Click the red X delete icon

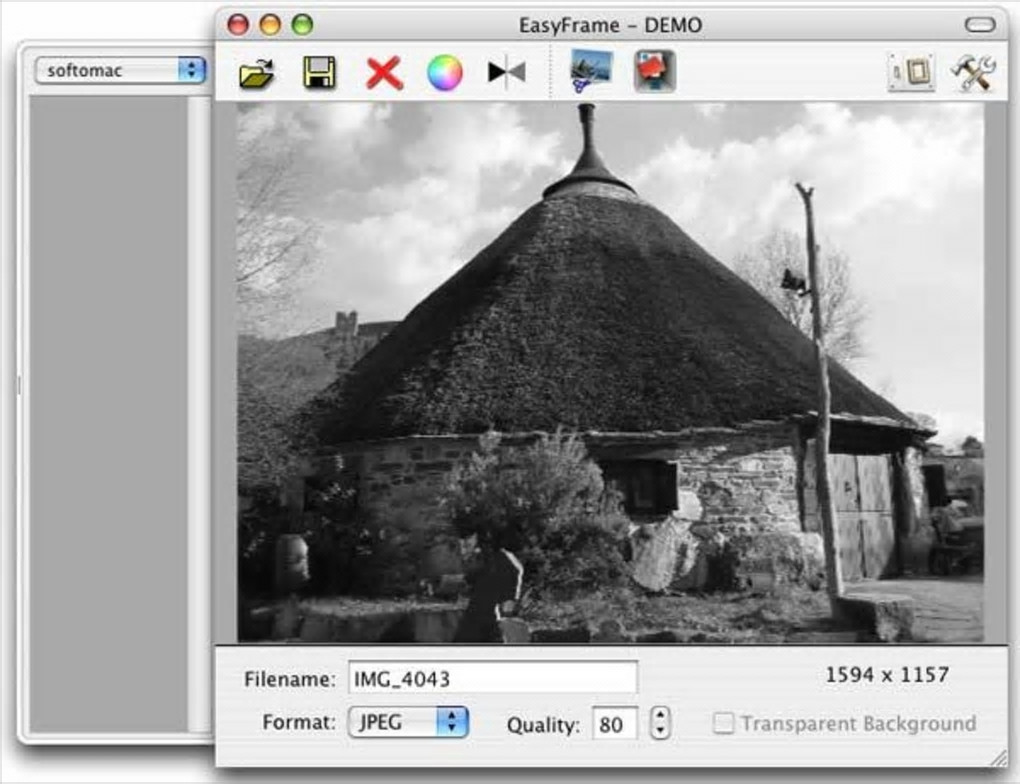point(384,72)
